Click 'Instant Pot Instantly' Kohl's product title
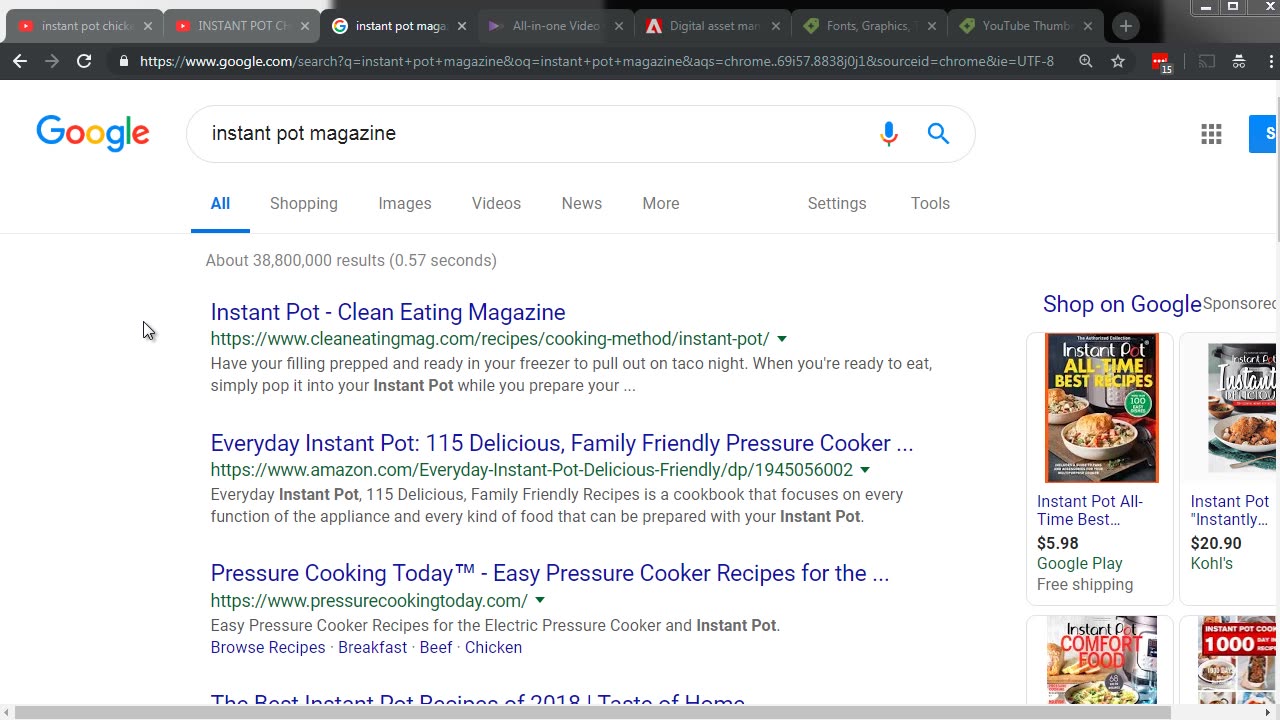 coord(1230,510)
